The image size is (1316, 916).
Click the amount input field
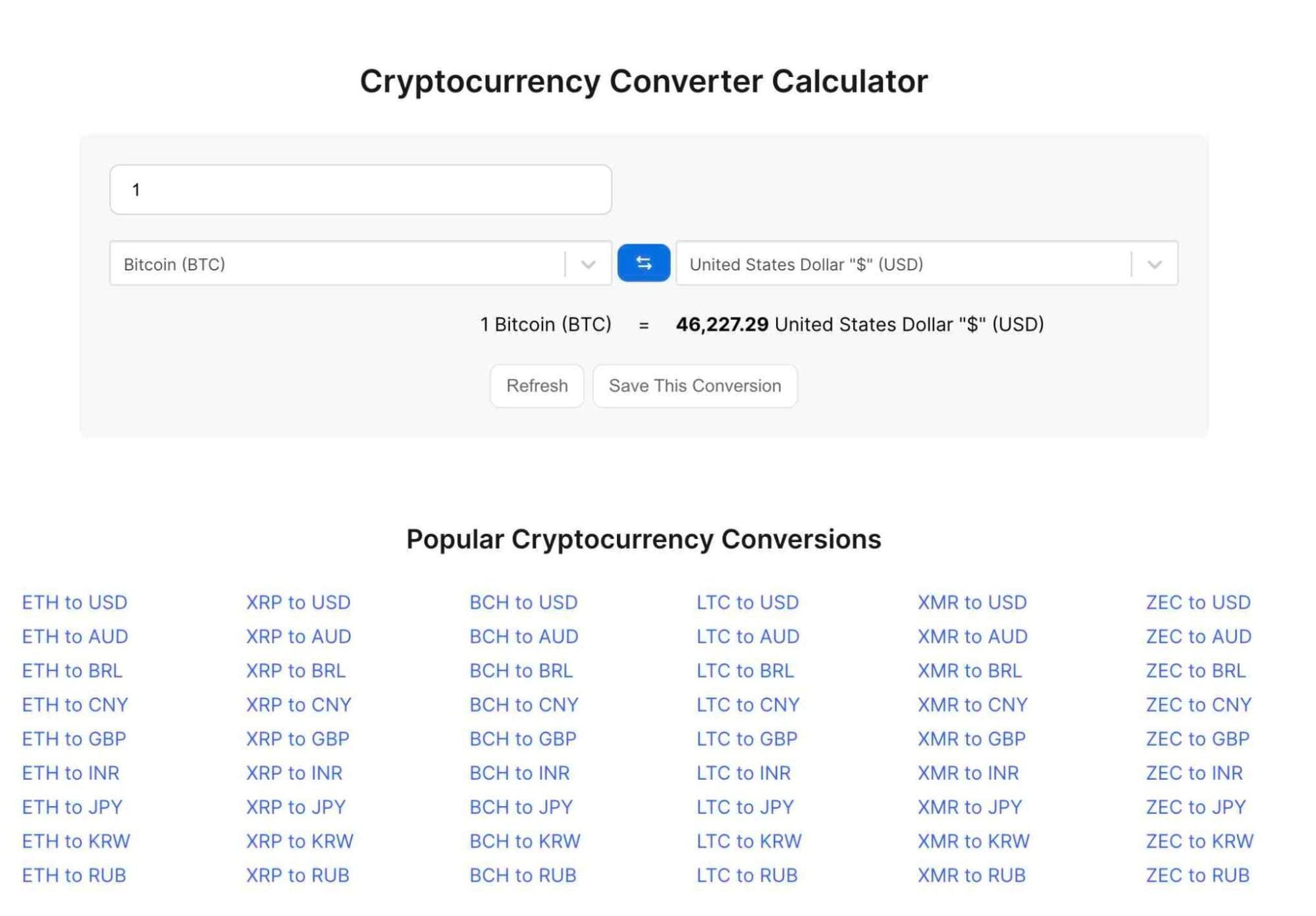point(361,188)
